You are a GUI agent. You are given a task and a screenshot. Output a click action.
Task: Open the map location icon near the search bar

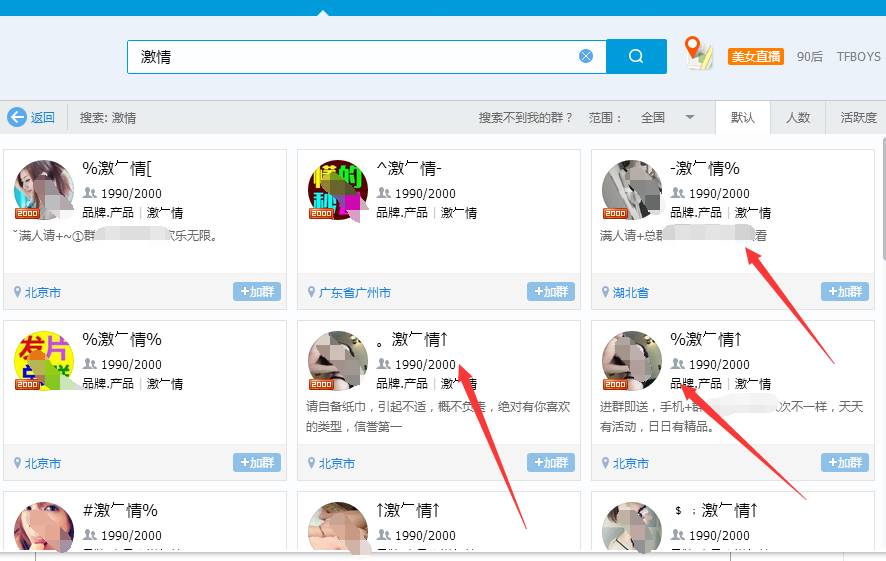698,53
